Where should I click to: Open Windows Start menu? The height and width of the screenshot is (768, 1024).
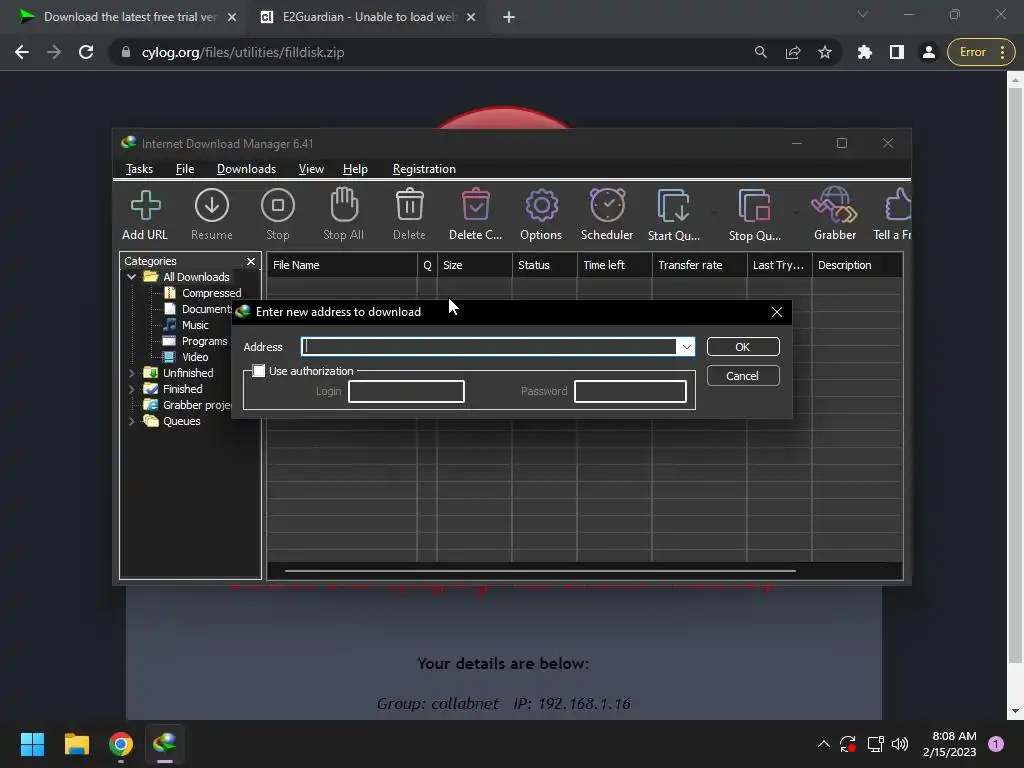pos(32,744)
